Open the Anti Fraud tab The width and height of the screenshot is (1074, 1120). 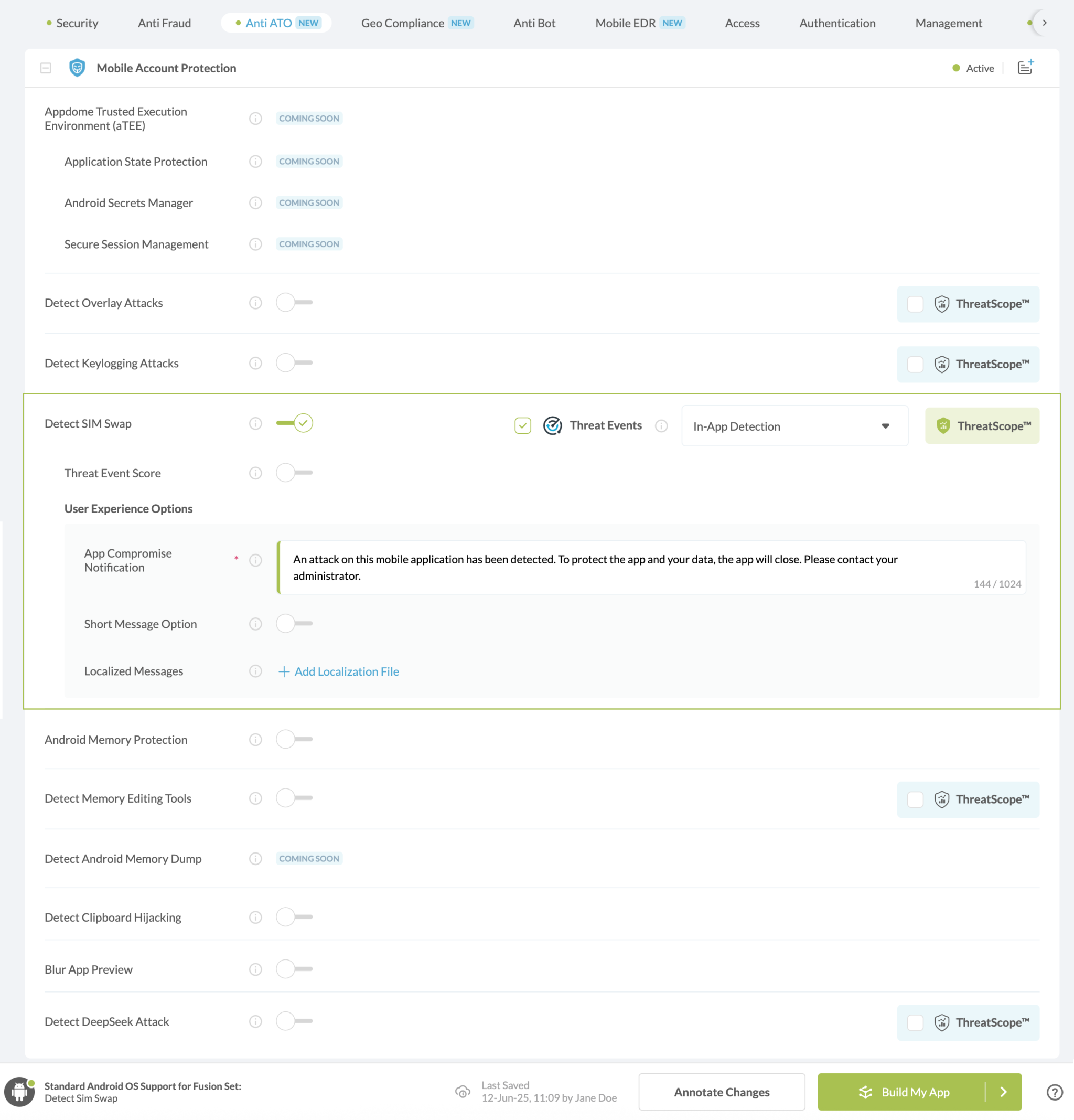pos(165,23)
